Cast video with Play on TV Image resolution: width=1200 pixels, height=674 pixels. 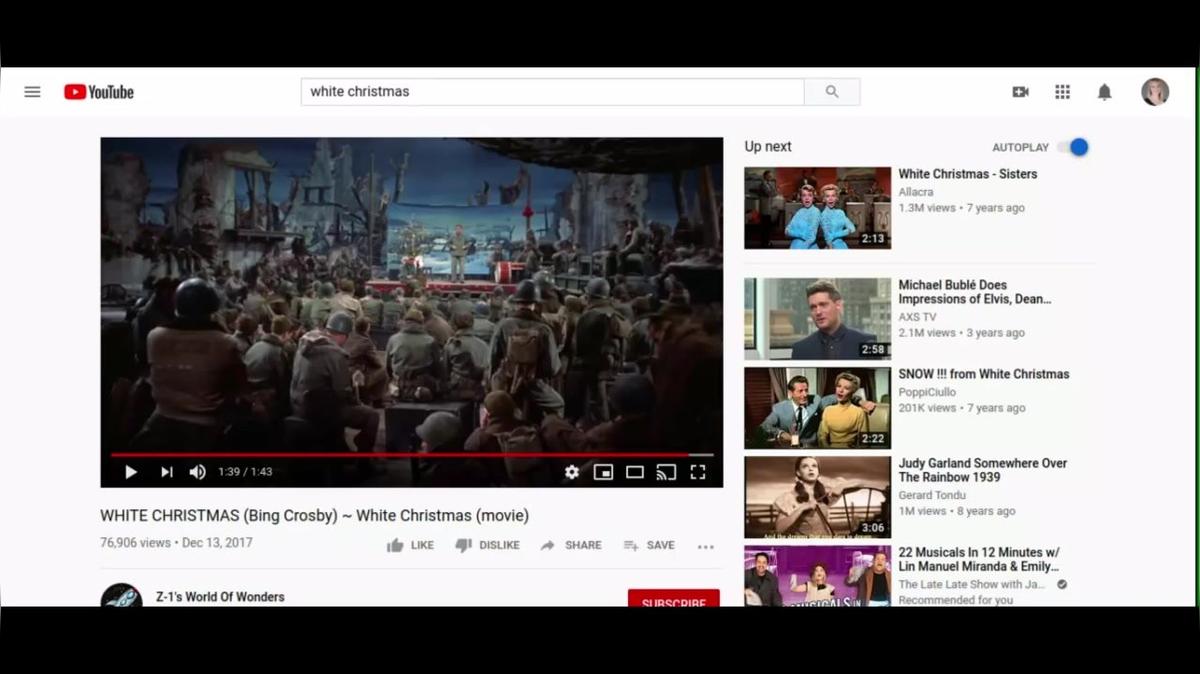click(x=666, y=472)
